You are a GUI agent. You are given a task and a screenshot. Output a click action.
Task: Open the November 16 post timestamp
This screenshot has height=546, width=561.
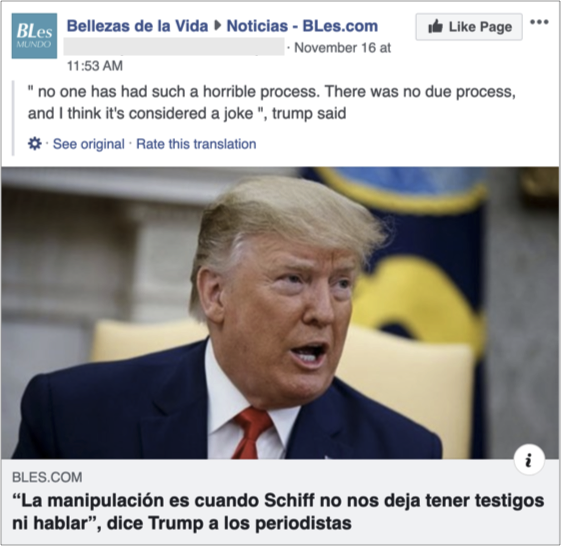coord(342,48)
